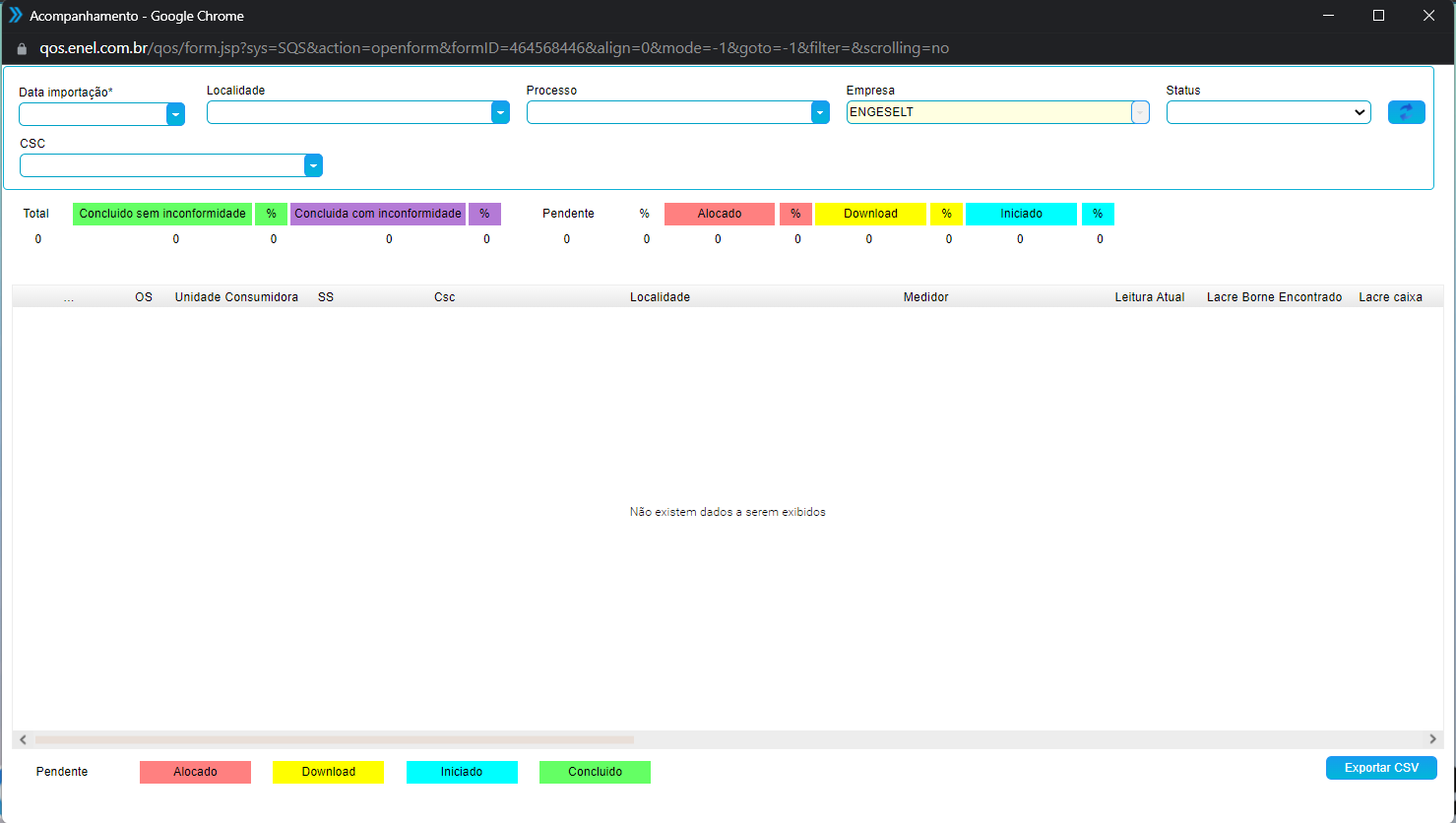Click the red Alocado summary header
This screenshot has height=823, width=1456.
pos(719,214)
